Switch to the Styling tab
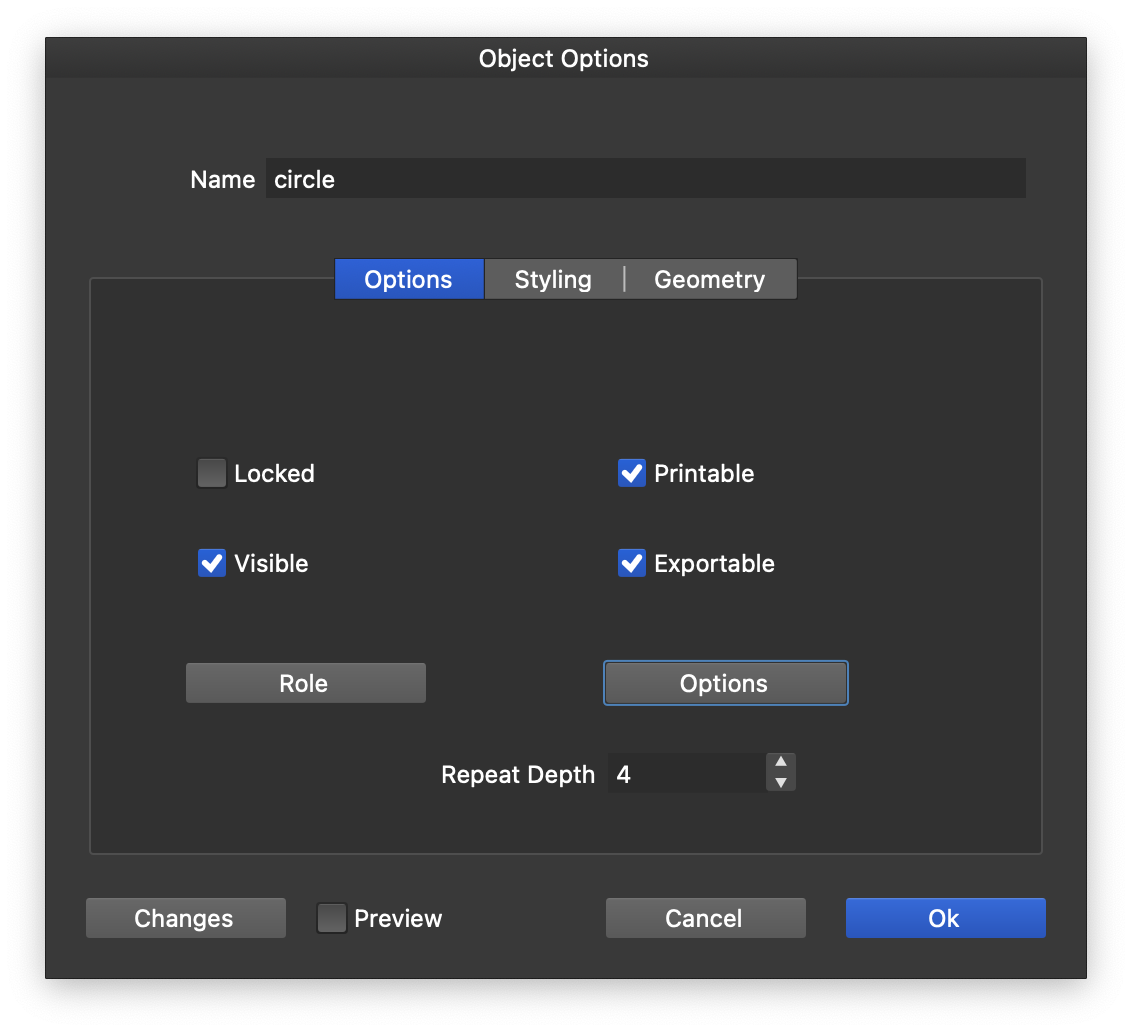 (553, 280)
